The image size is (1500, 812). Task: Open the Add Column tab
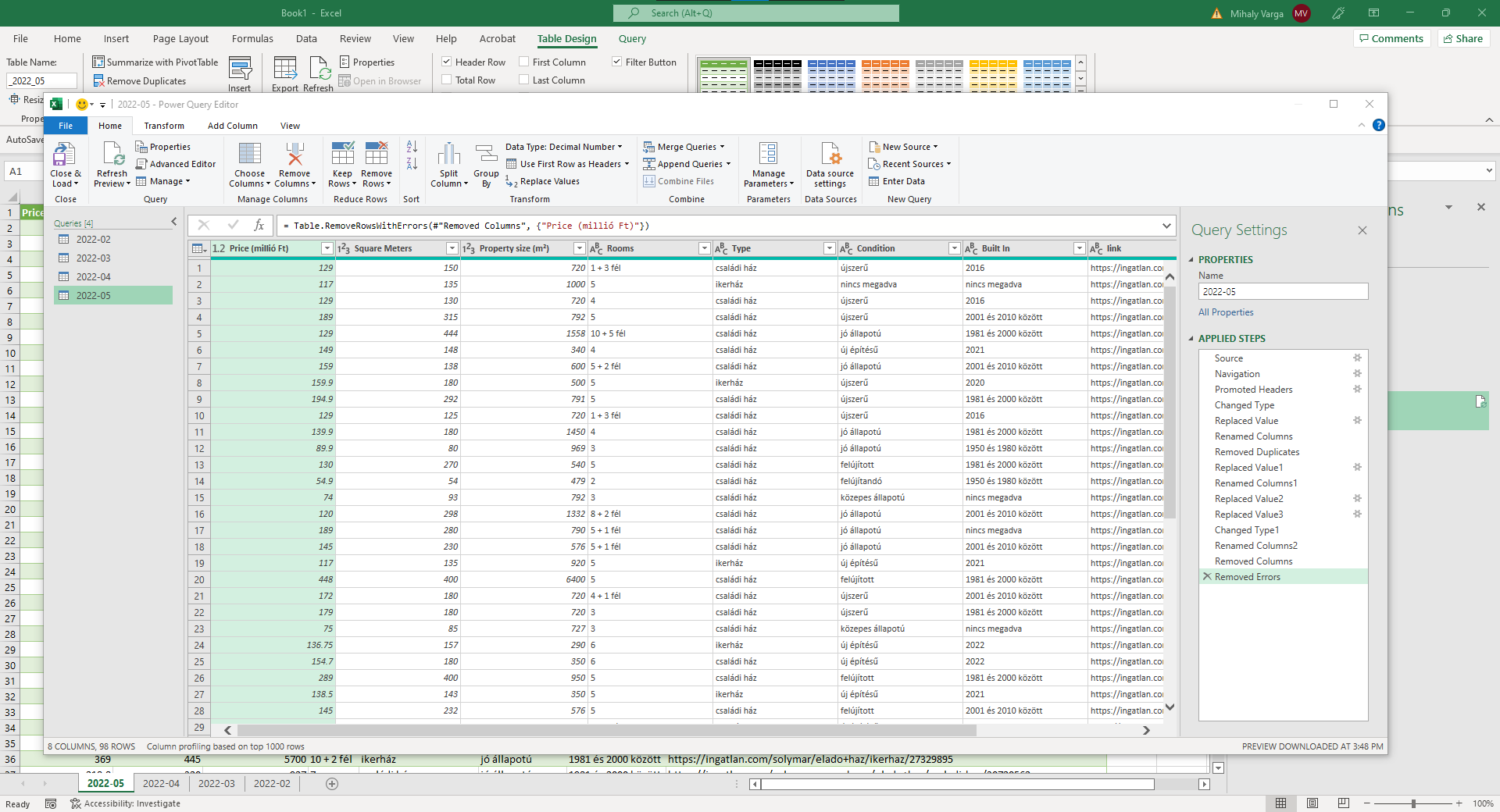click(x=232, y=126)
